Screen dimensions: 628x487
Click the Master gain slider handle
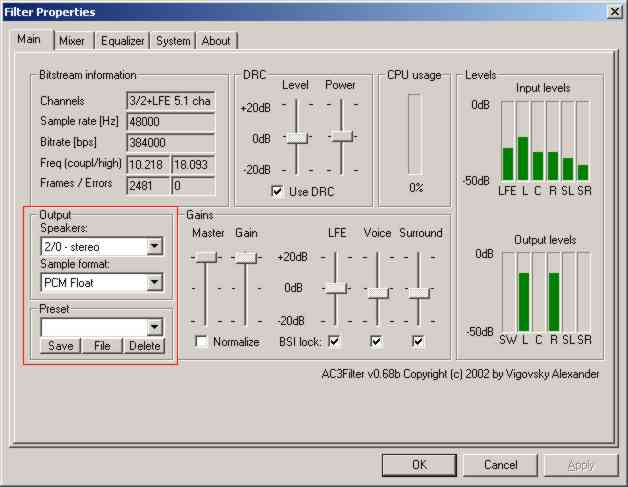click(x=206, y=257)
